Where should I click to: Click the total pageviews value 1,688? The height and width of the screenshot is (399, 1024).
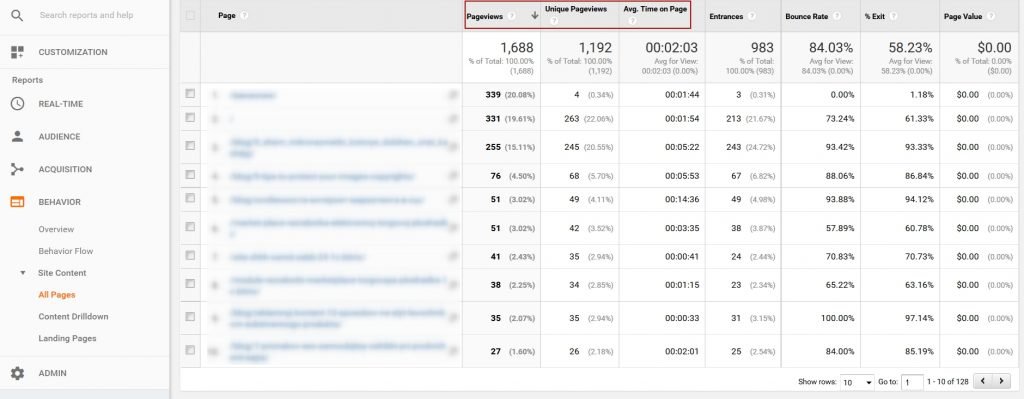pos(517,48)
